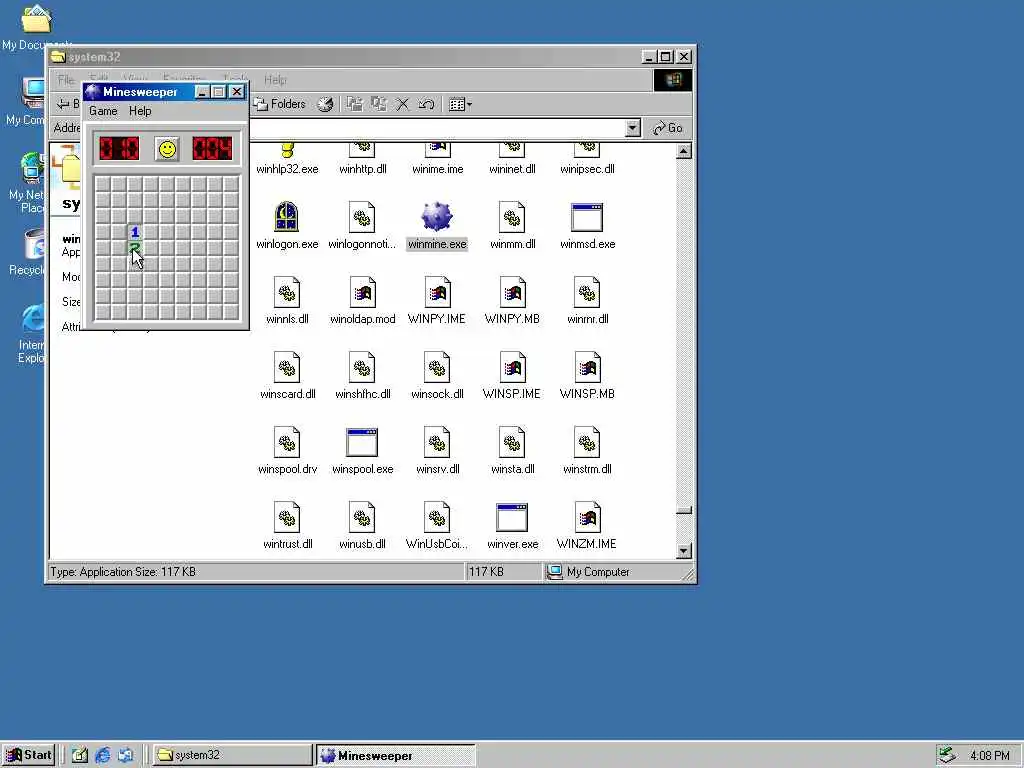The image size is (1024, 768).
Task: Select the winmine.exe file icon
Action: point(437,217)
